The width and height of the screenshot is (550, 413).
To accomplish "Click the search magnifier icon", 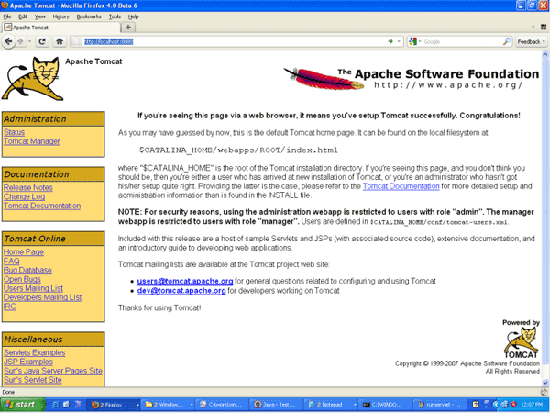I will [x=507, y=42].
